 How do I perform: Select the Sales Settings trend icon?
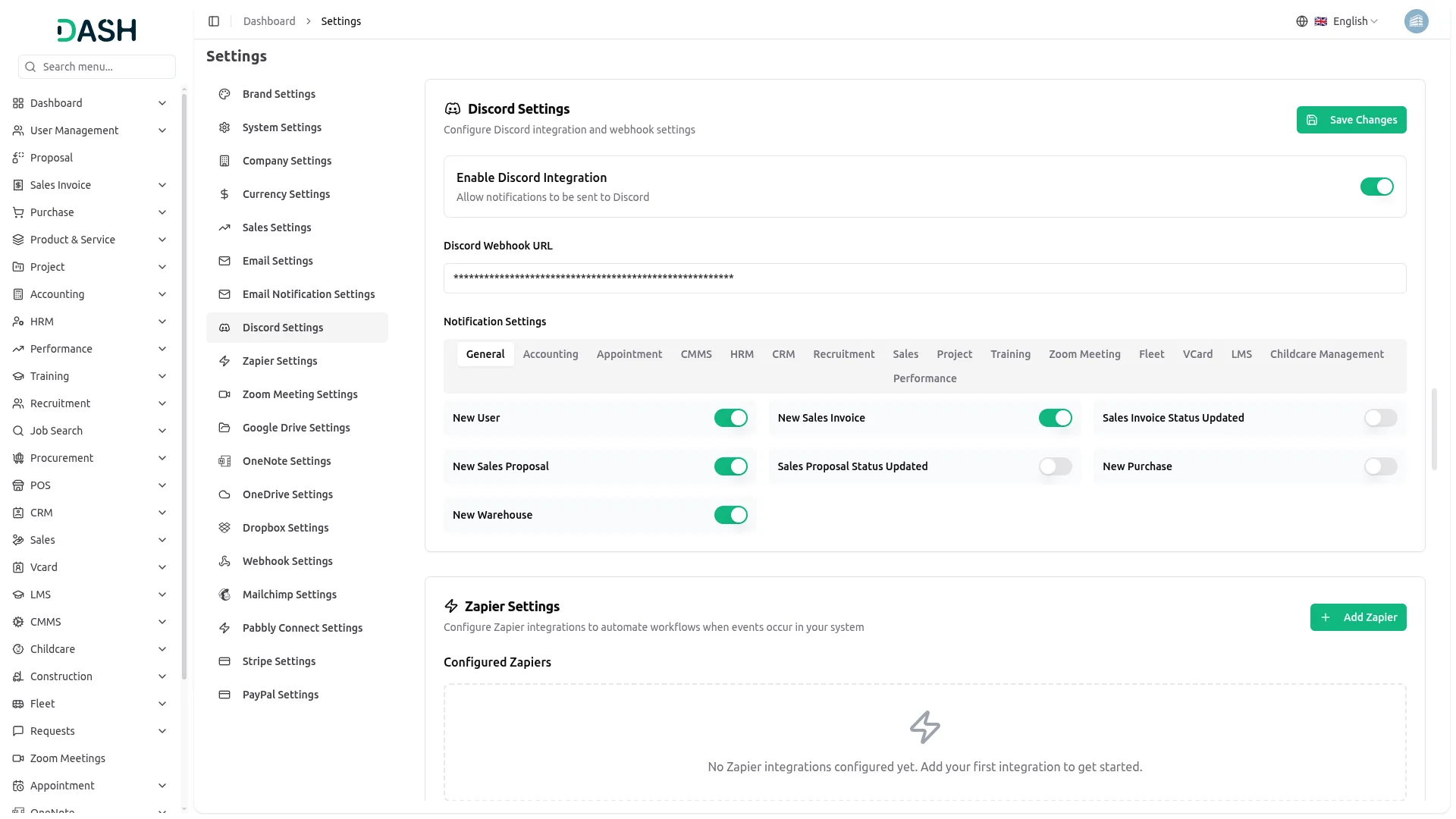(224, 227)
